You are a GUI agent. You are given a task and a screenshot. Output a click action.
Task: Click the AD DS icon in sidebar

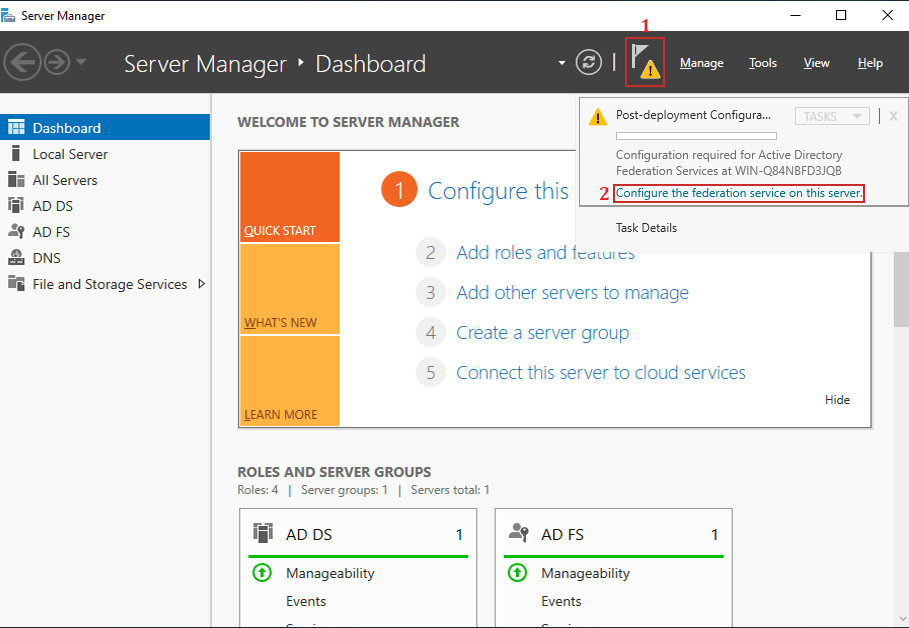click(x=16, y=205)
